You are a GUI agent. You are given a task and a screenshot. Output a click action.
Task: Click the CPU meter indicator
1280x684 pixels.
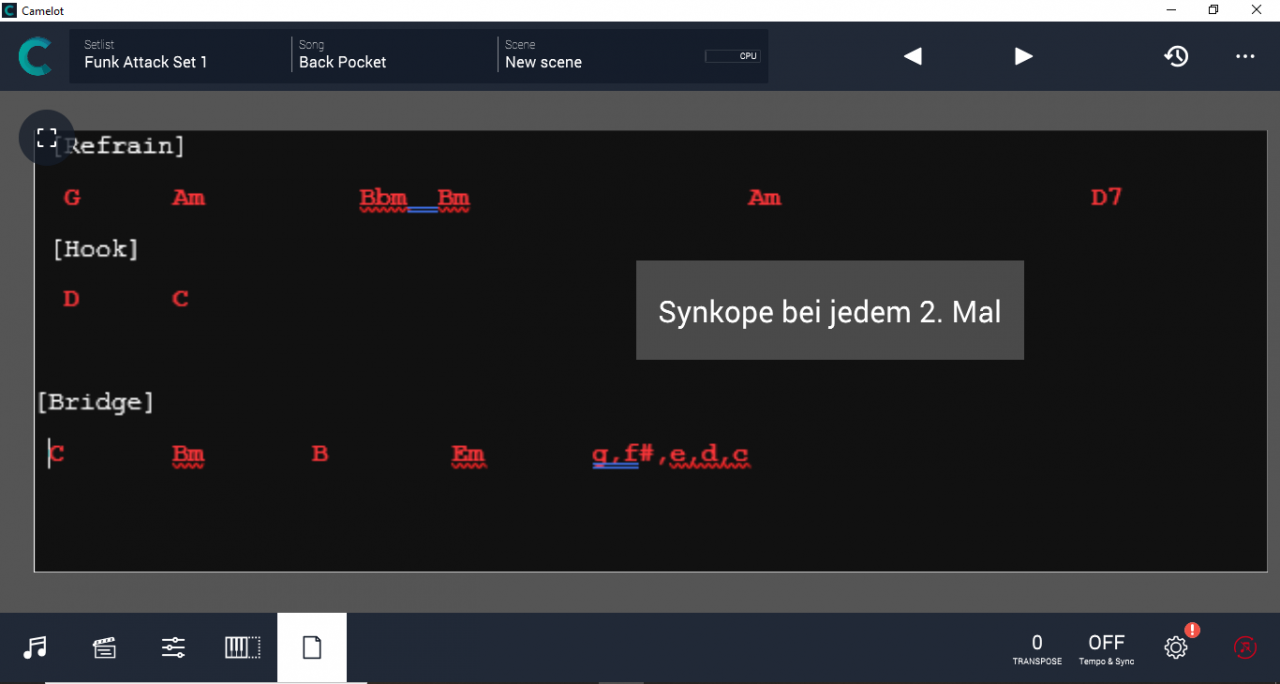pos(731,56)
